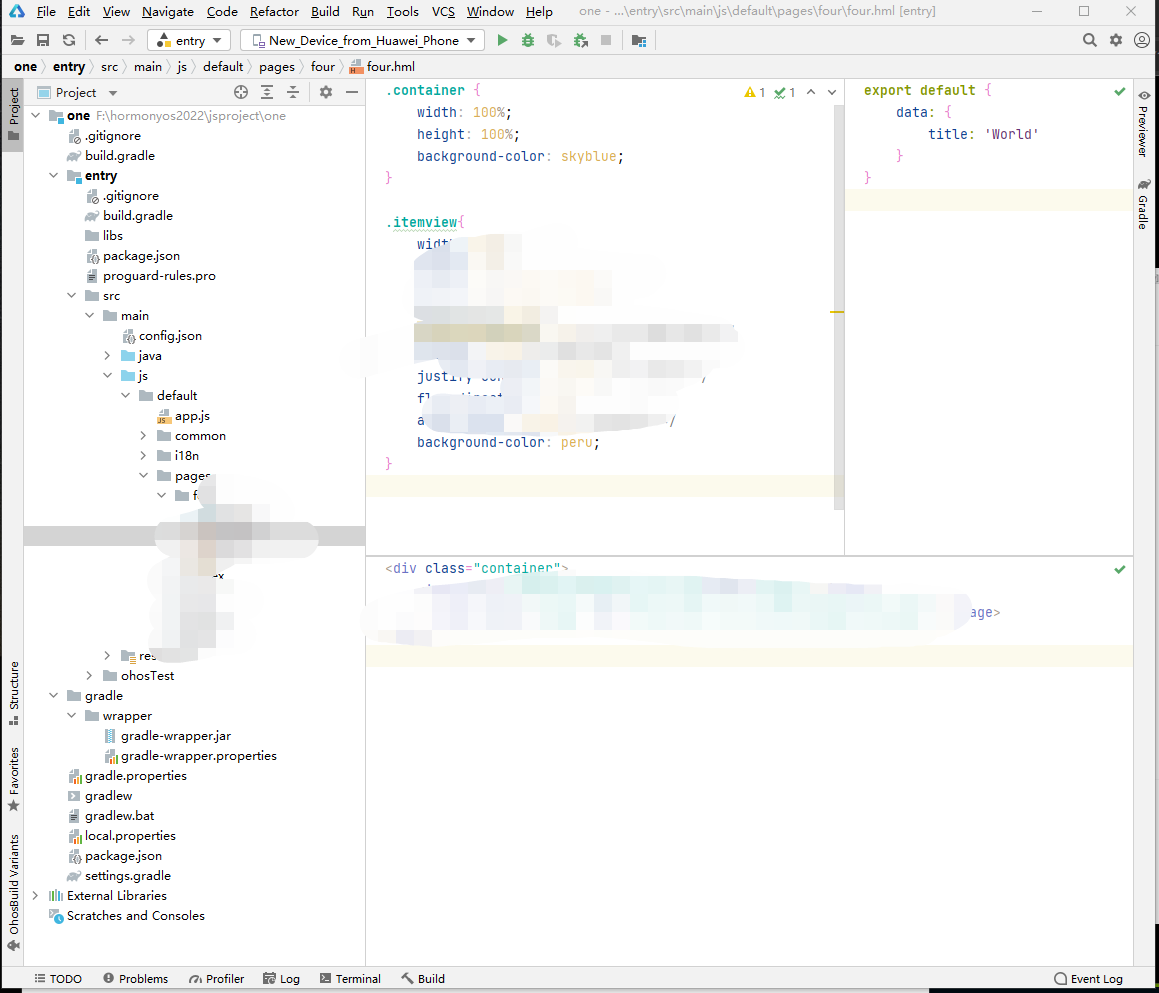Open the IDE Settings gear icon
The height and width of the screenshot is (993, 1159).
point(1115,40)
